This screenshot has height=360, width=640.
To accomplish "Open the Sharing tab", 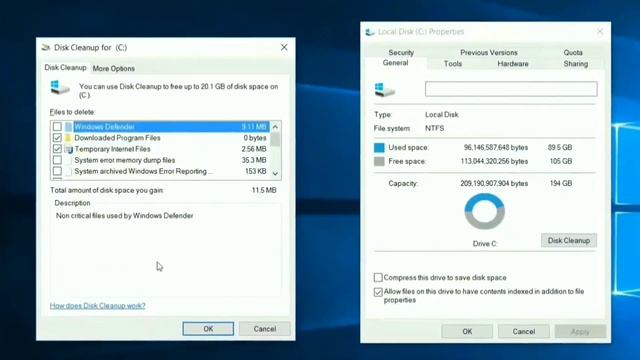I will [x=576, y=64].
